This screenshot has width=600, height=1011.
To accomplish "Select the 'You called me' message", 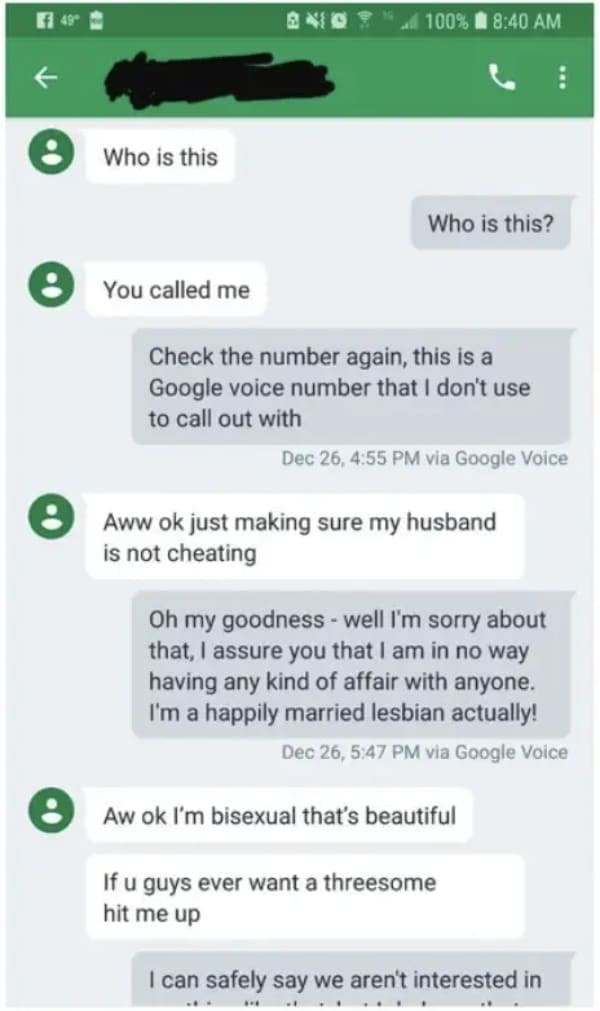I will coord(176,290).
